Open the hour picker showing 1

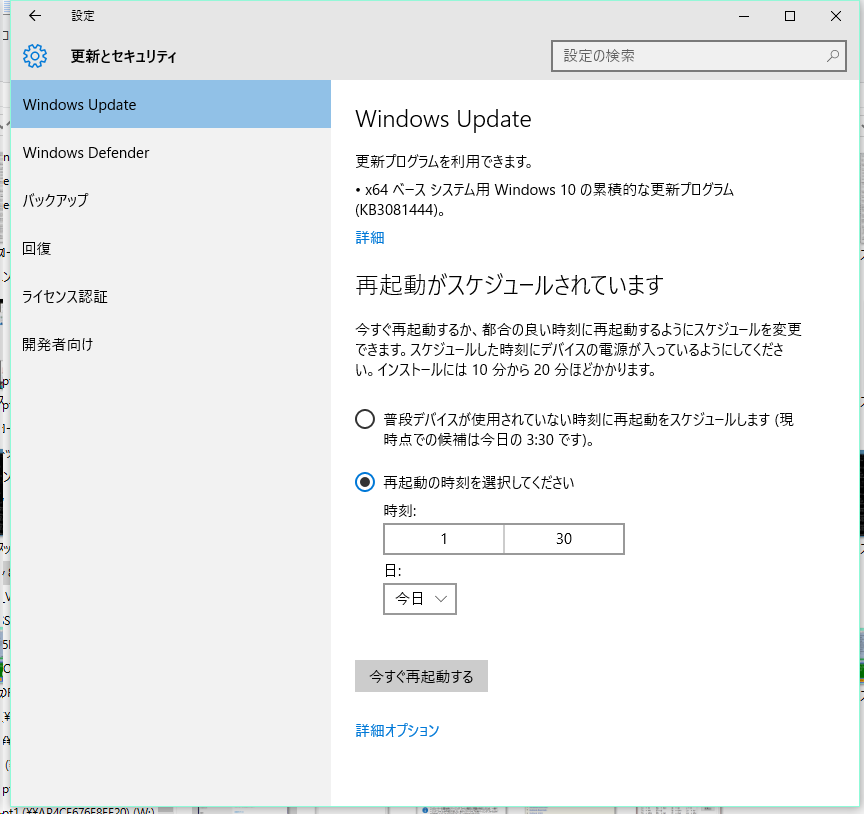point(444,538)
